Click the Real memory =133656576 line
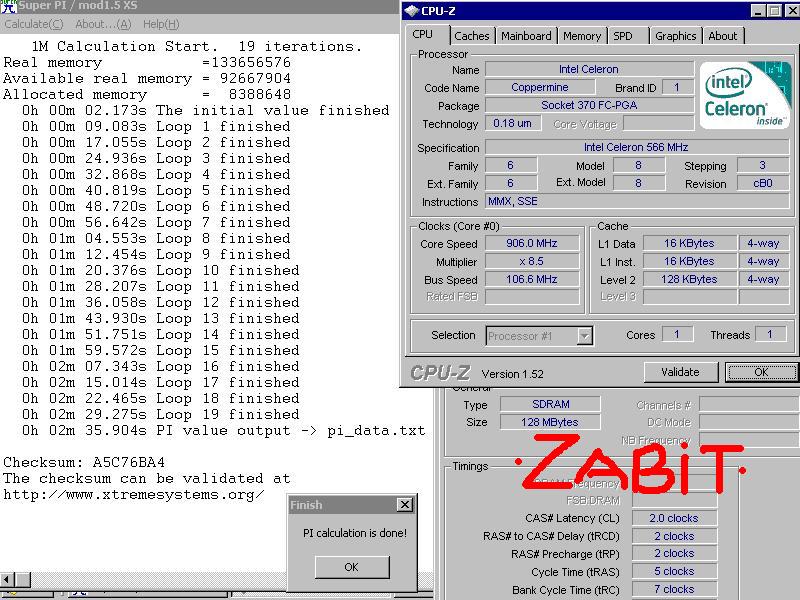This screenshot has height=600, width=800. click(147, 62)
